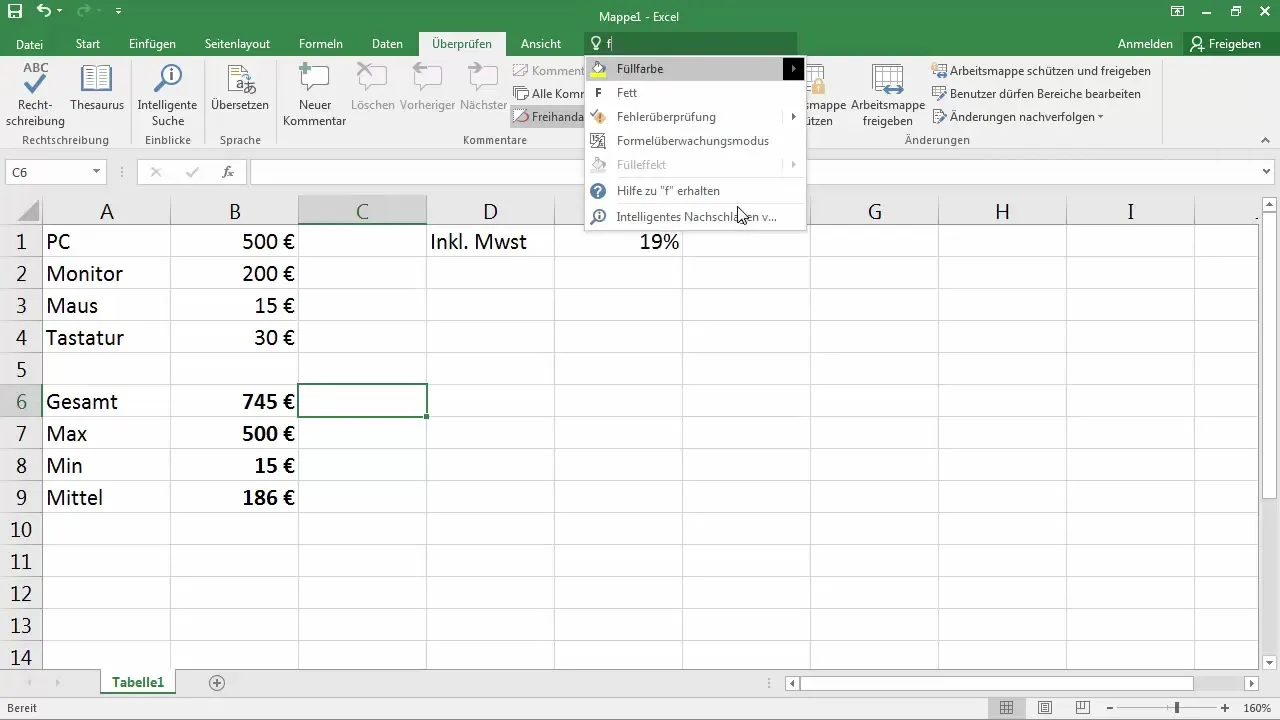Click Benutzer dürfen Bereiche bearbeiten
Image resolution: width=1280 pixels, height=720 pixels.
click(x=1036, y=94)
